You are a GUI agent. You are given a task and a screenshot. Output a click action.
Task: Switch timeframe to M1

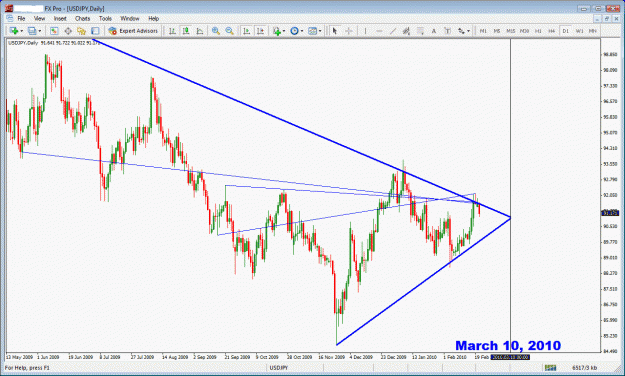tap(483, 31)
